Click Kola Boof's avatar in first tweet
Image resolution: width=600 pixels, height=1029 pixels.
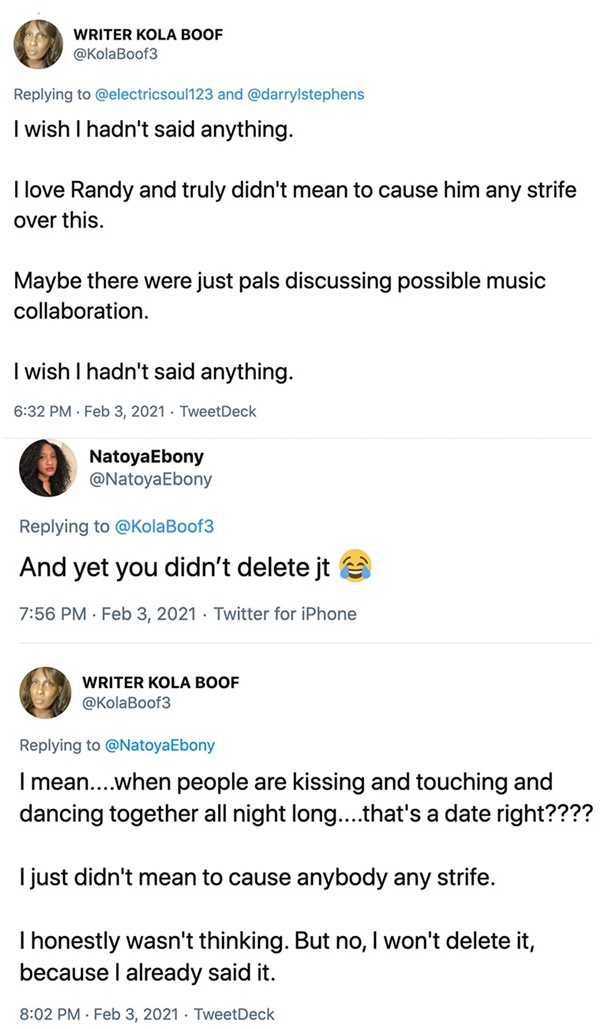41,44
